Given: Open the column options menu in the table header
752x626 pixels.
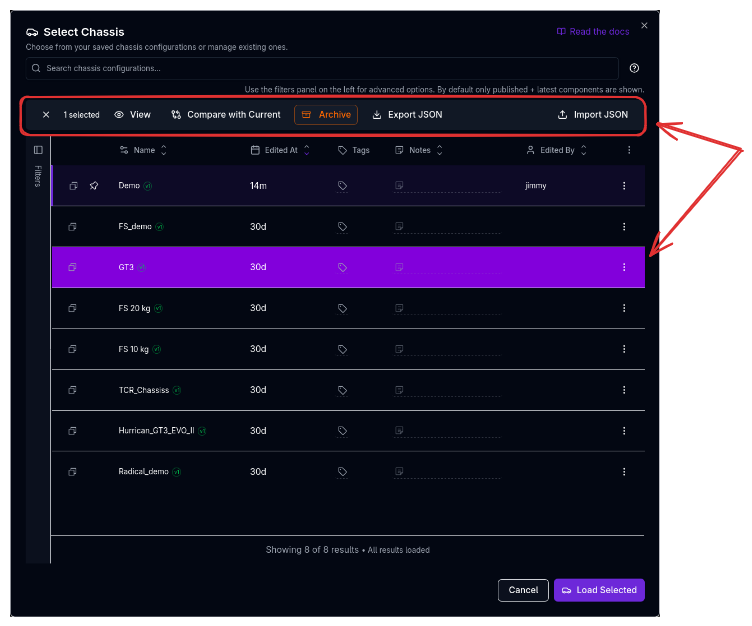Looking at the screenshot, I should (629, 150).
